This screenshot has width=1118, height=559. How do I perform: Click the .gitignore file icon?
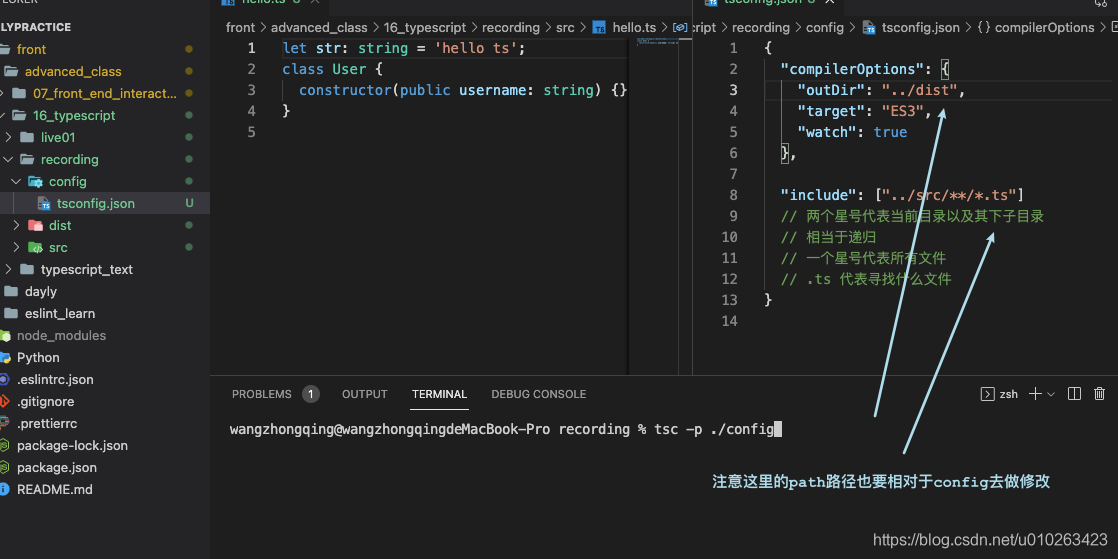coord(4,401)
